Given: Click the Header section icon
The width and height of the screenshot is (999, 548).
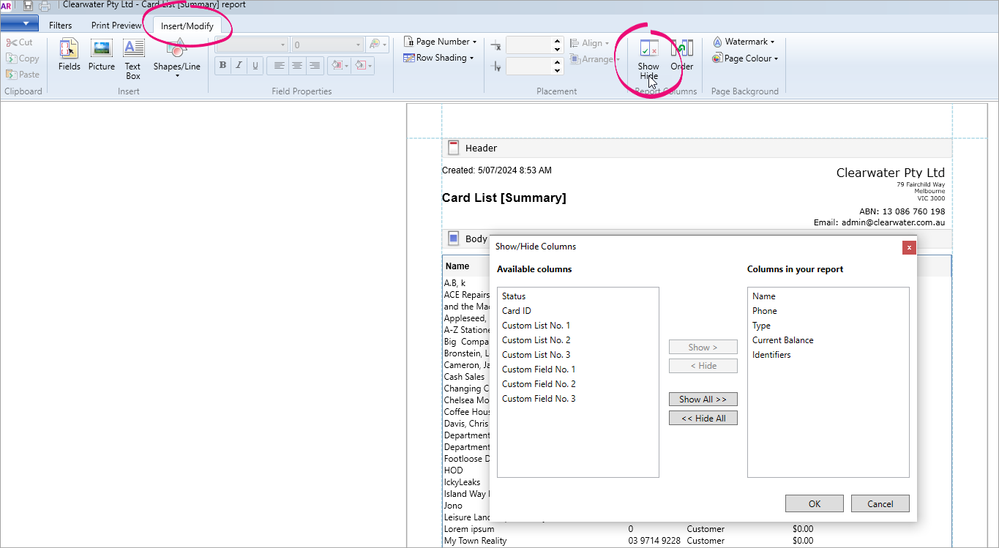Looking at the screenshot, I should point(453,148).
